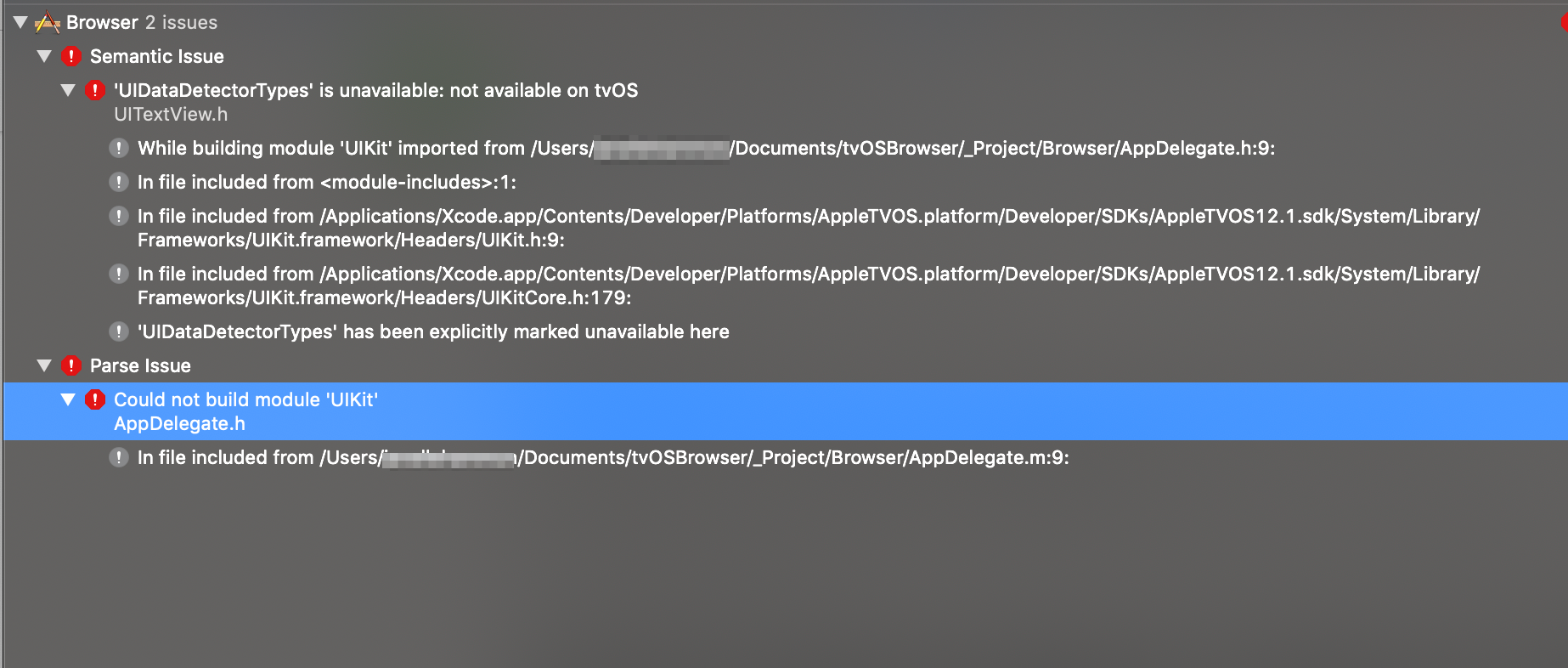
Task: Click the '2 issues' label beside Browser
Action: pos(183,22)
